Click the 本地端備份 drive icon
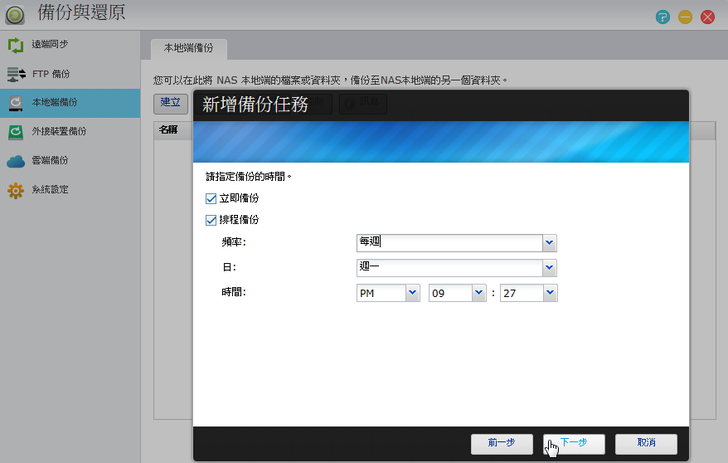 tap(15, 103)
